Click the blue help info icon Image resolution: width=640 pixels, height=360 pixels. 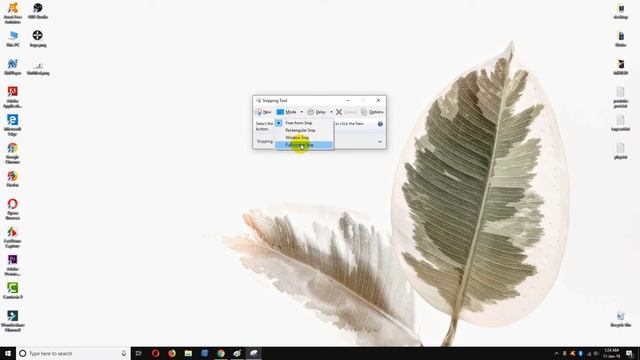point(380,124)
